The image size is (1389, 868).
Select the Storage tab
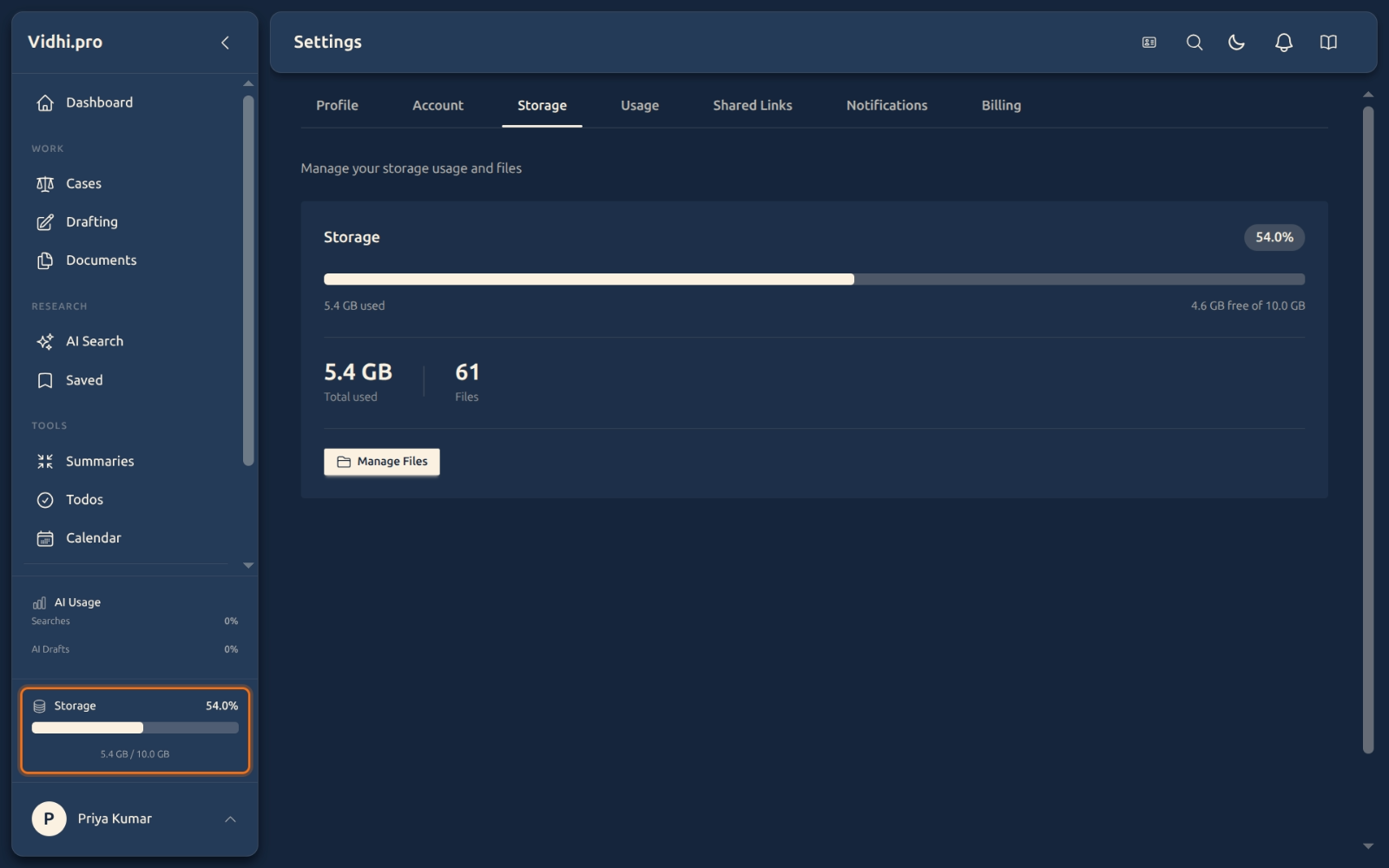click(x=542, y=105)
